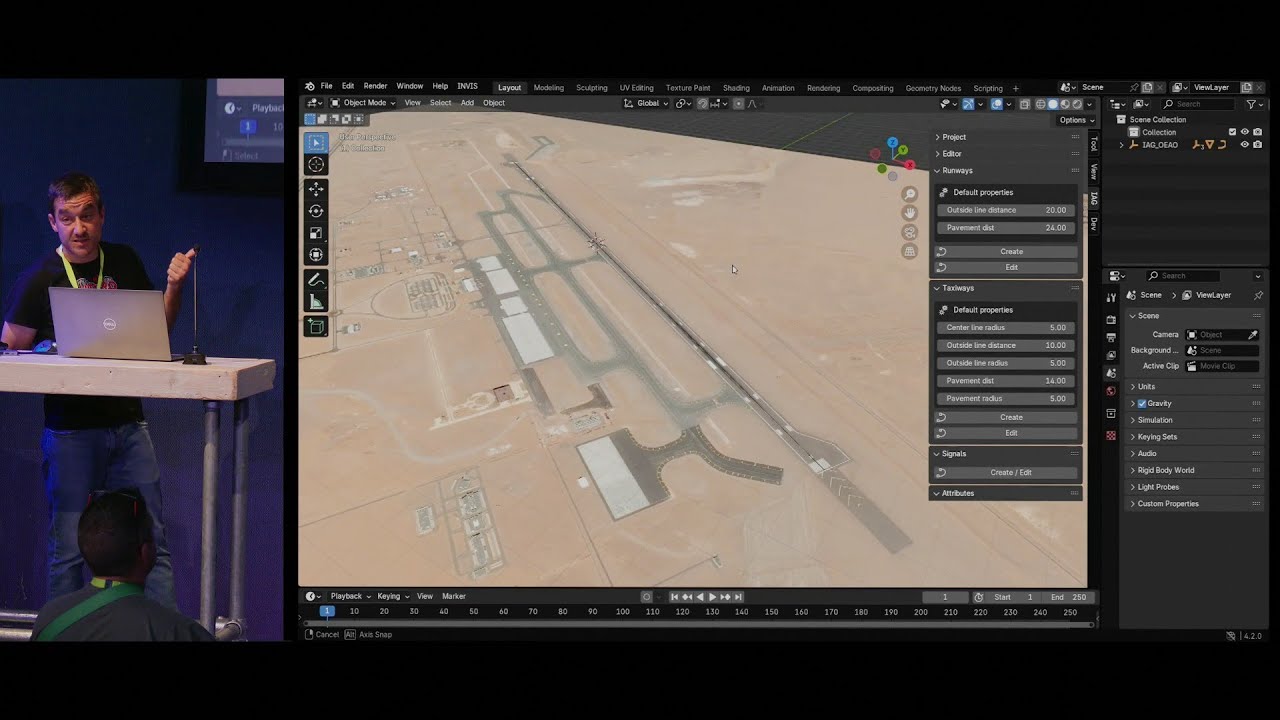Open the Global orientation dropdown
Viewport: 1280px width, 720px height.
click(x=646, y=103)
